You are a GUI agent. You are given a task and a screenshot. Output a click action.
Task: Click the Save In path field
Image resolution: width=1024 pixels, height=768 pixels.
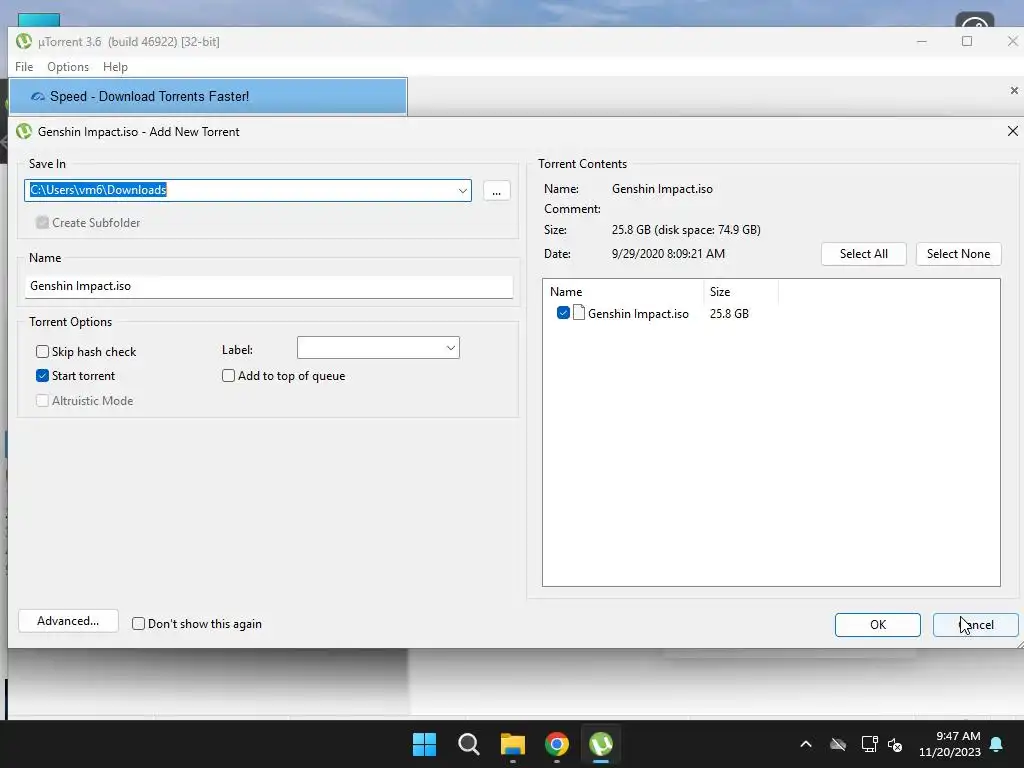tap(248, 191)
